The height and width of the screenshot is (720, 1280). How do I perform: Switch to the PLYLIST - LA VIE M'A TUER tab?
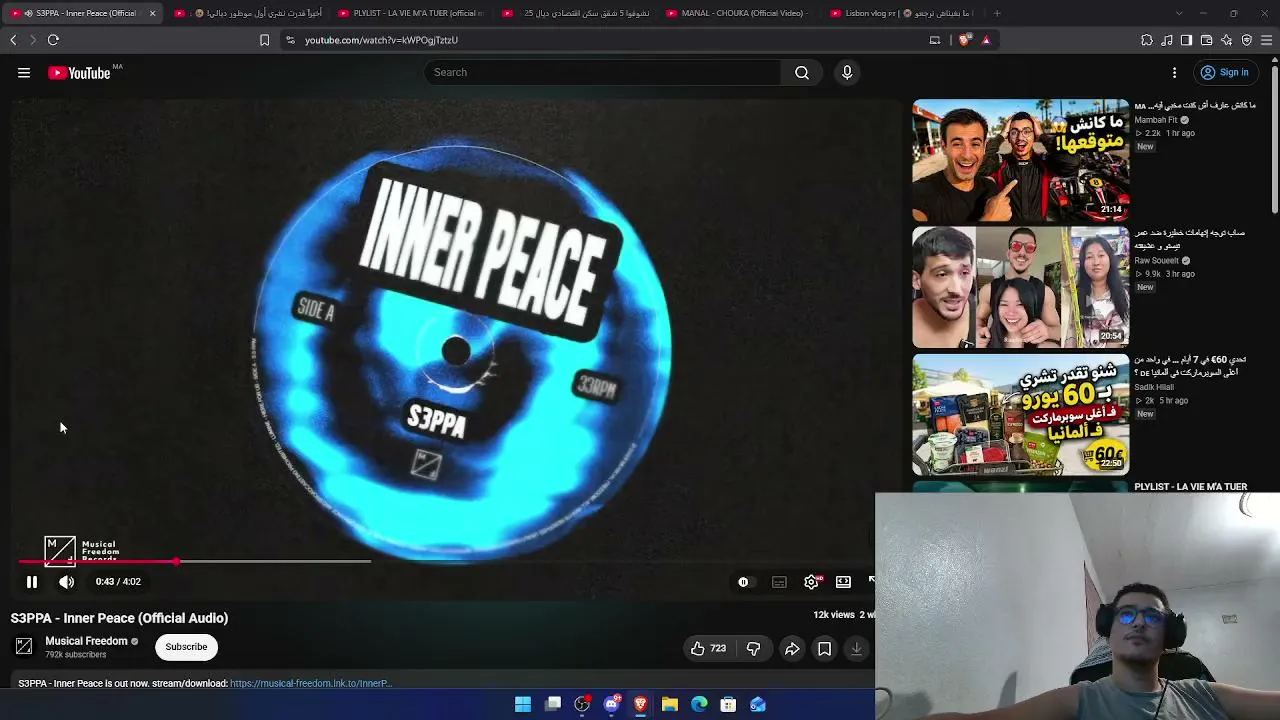pos(410,13)
